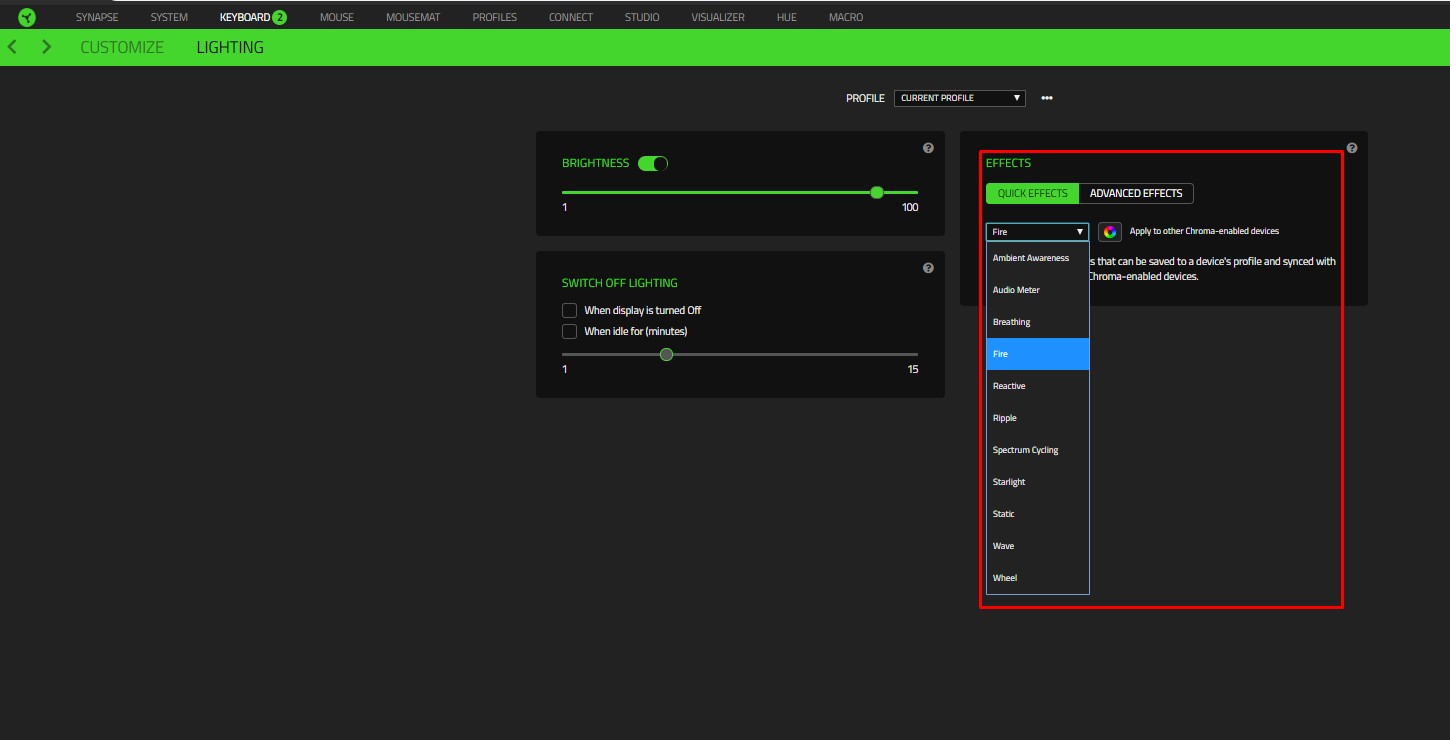1450x740 pixels.
Task: Switch to Advanced Effects
Action: pos(1136,193)
